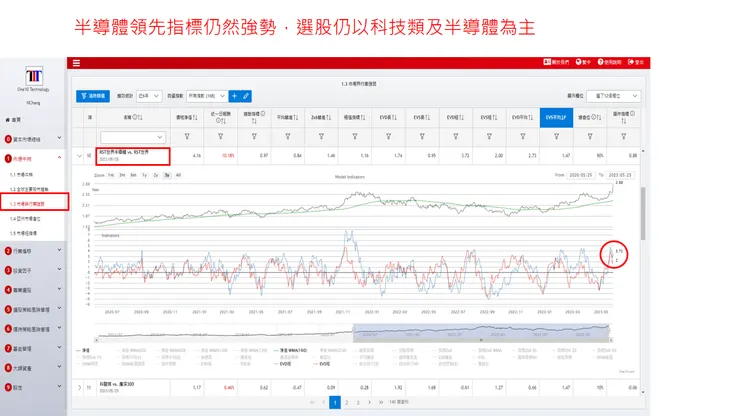The height and width of the screenshot is (416, 740).
Task: Click navigator left range handle
Action: pos(353,330)
